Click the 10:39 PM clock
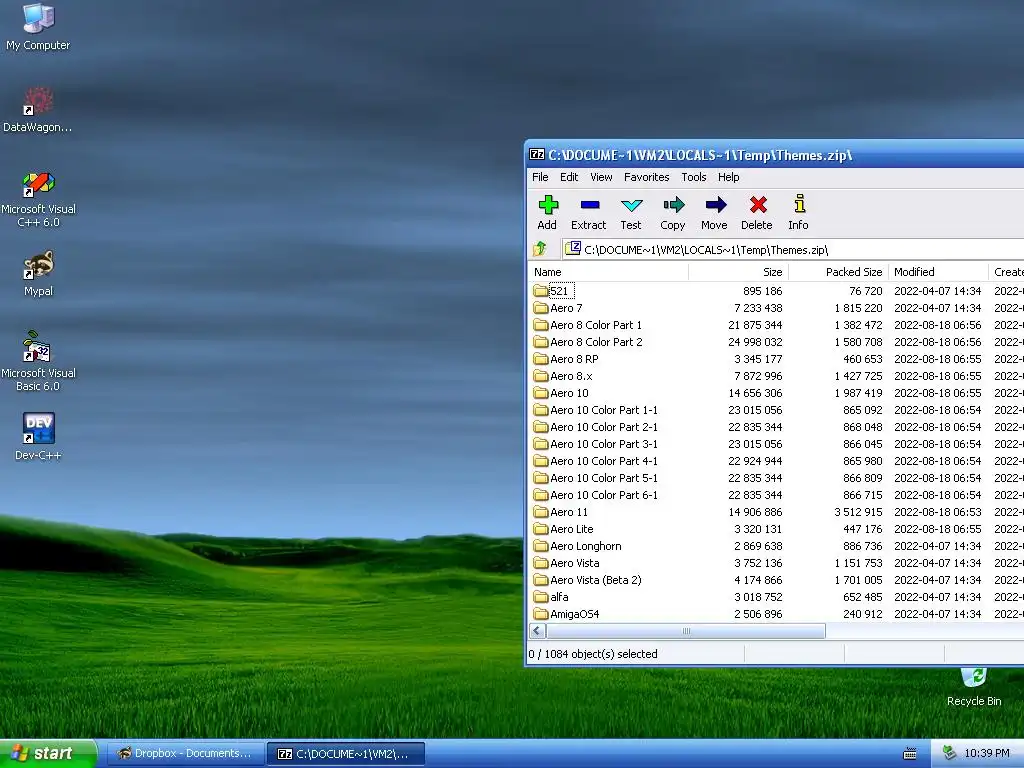Image resolution: width=1024 pixels, height=768 pixels. point(987,753)
